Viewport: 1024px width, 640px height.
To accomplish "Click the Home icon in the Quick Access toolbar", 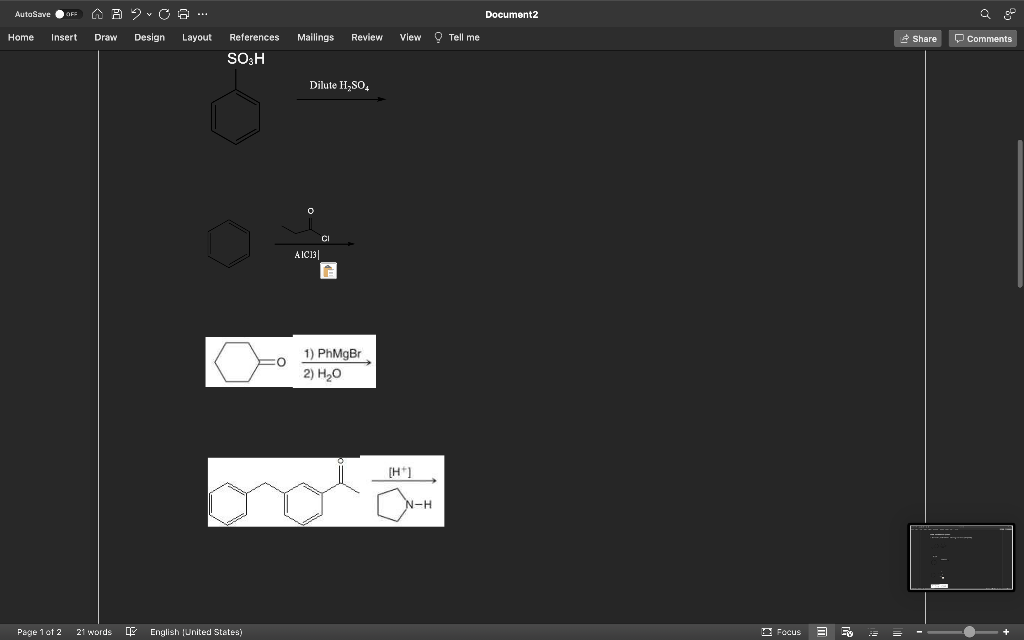I will pos(97,14).
